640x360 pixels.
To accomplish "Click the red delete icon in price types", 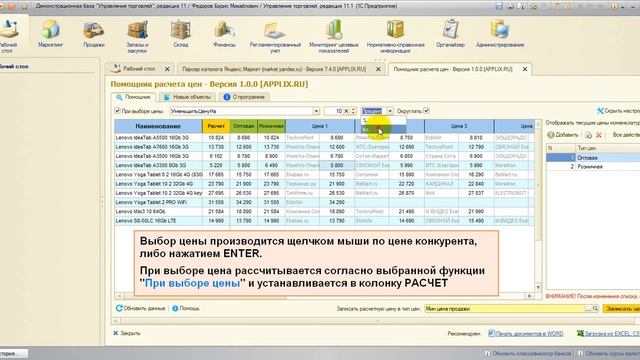I will 598,135.
